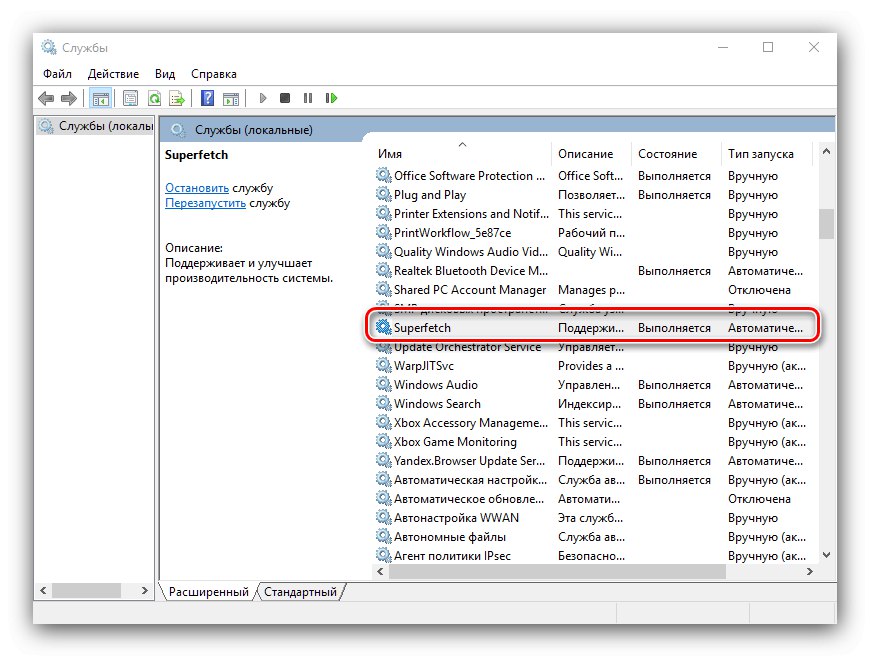Click the 'Provides a ...' description of WarpJITSvc
Image resolution: width=870 pixels, height=657 pixels.
click(x=591, y=366)
